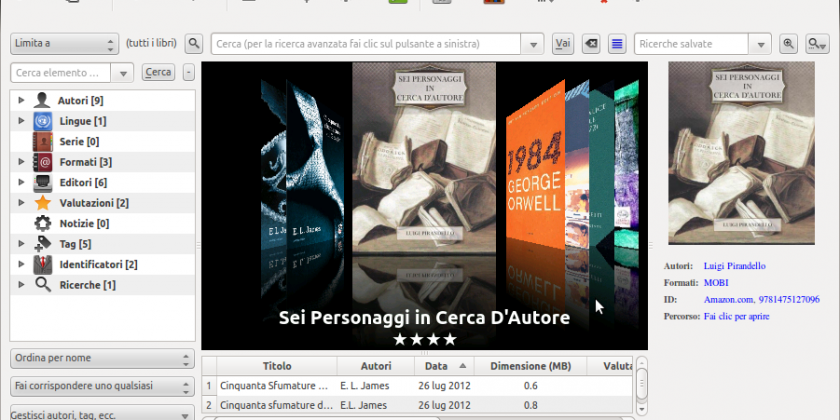
Task: Click the Valutazioni star icon
Action: point(42,203)
